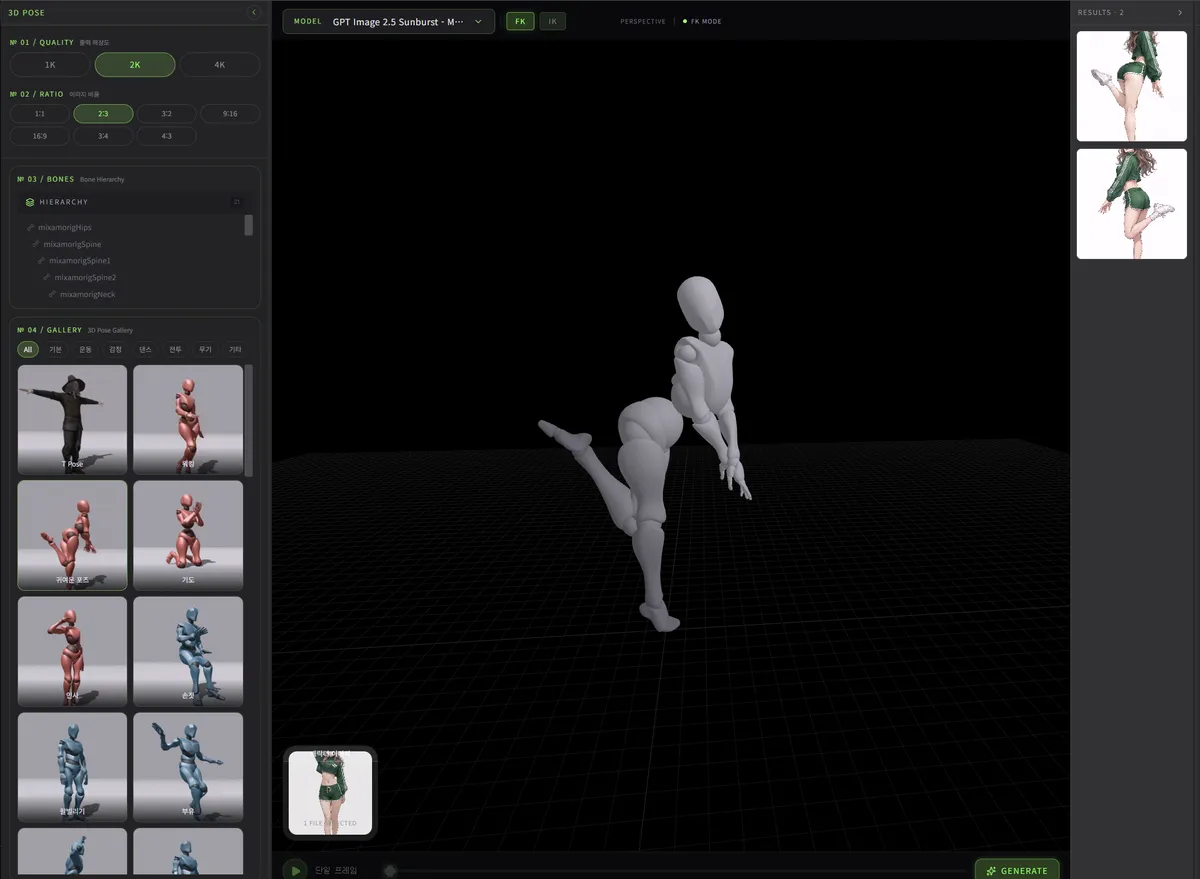
Task: Click the Perspective view label
Action: tap(642, 21)
